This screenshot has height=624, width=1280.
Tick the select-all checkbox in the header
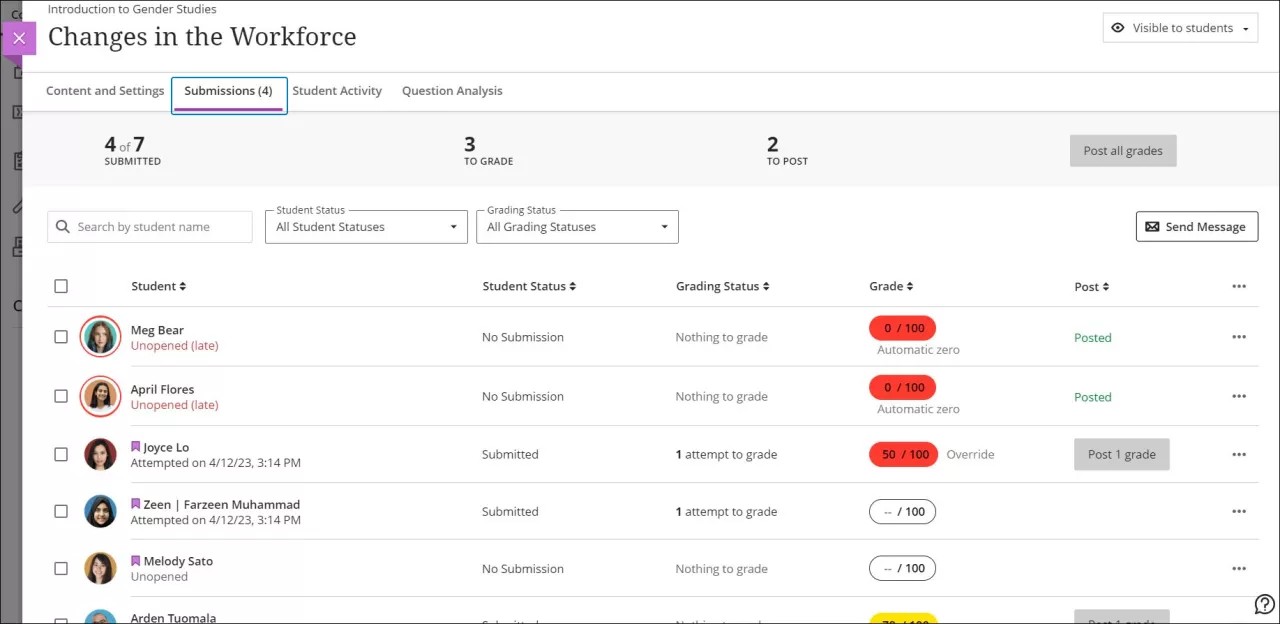coord(61,287)
